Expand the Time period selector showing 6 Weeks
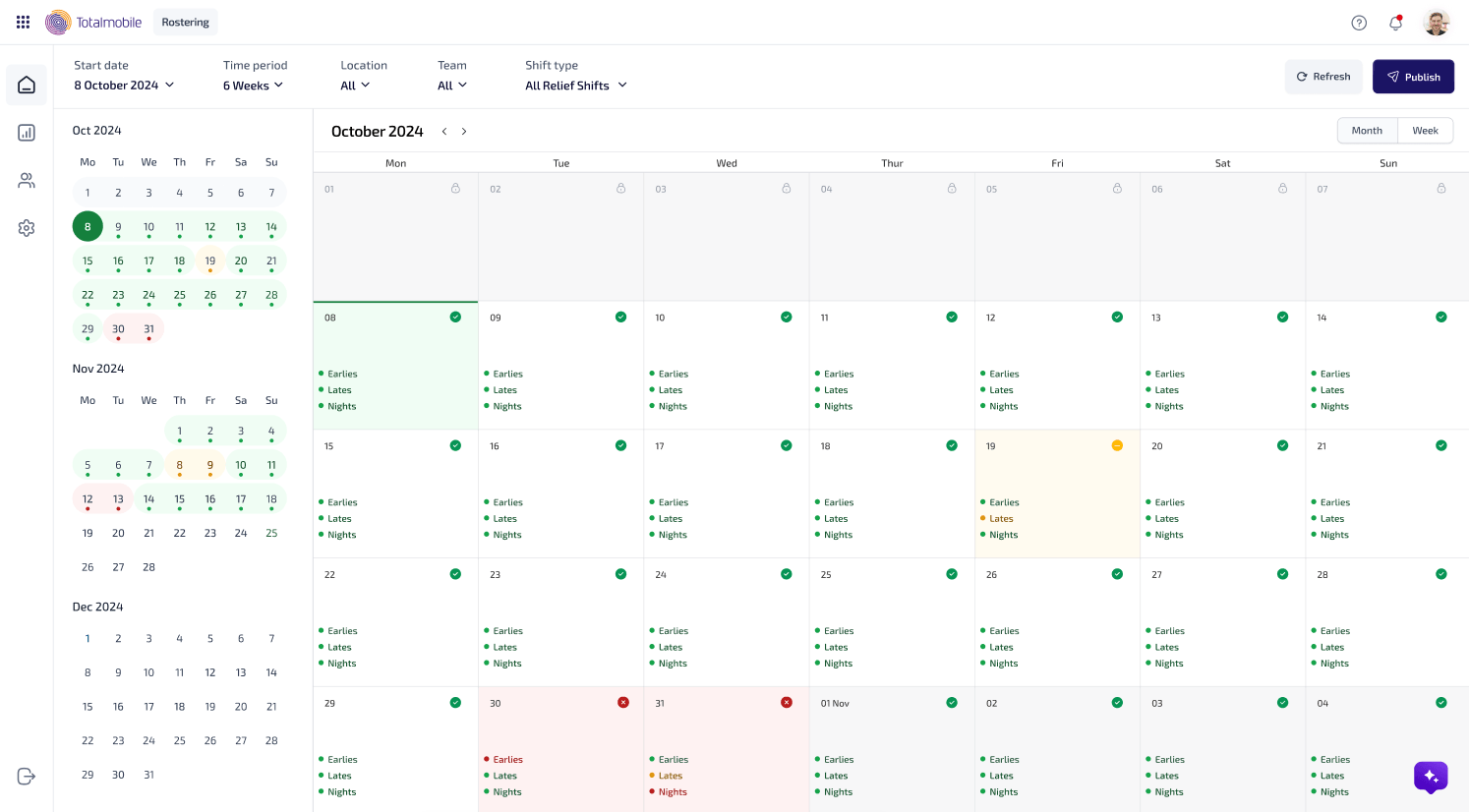This screenshot has width=1469, height=812. point(253,86)
